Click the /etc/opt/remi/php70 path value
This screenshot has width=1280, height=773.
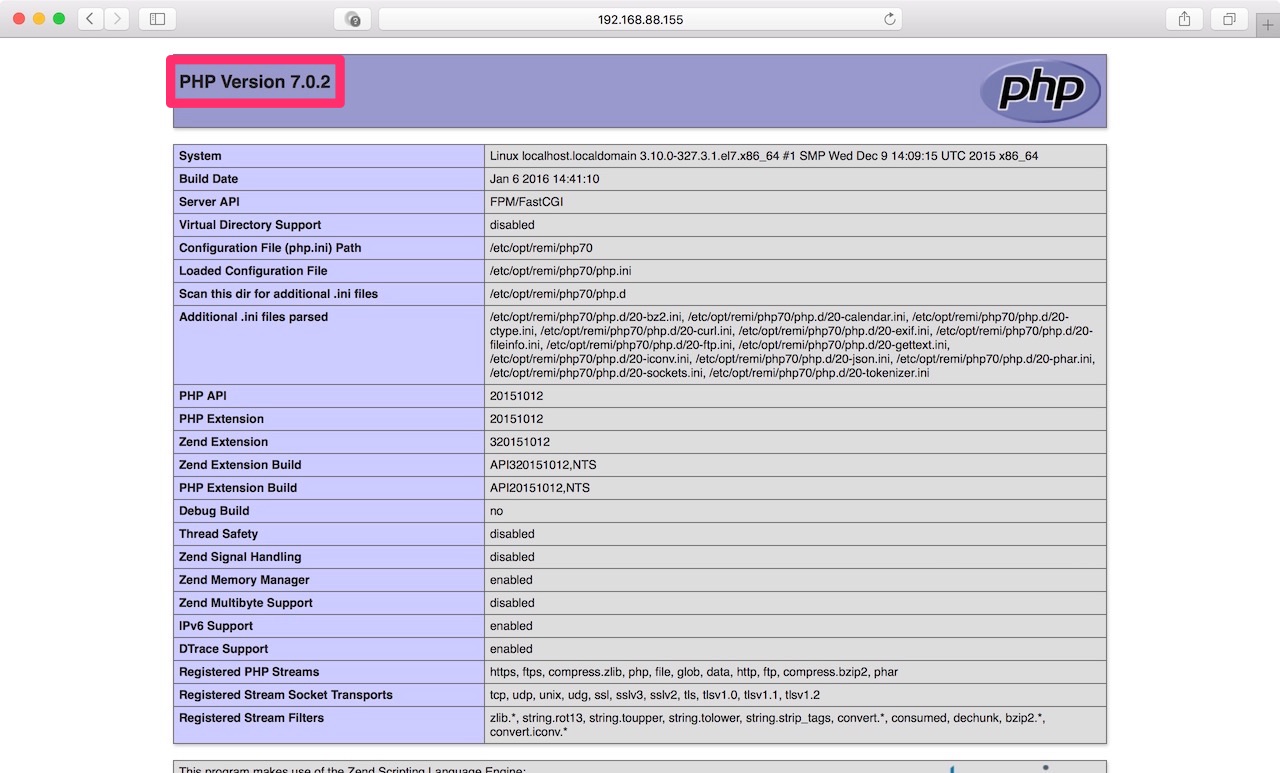541,248
